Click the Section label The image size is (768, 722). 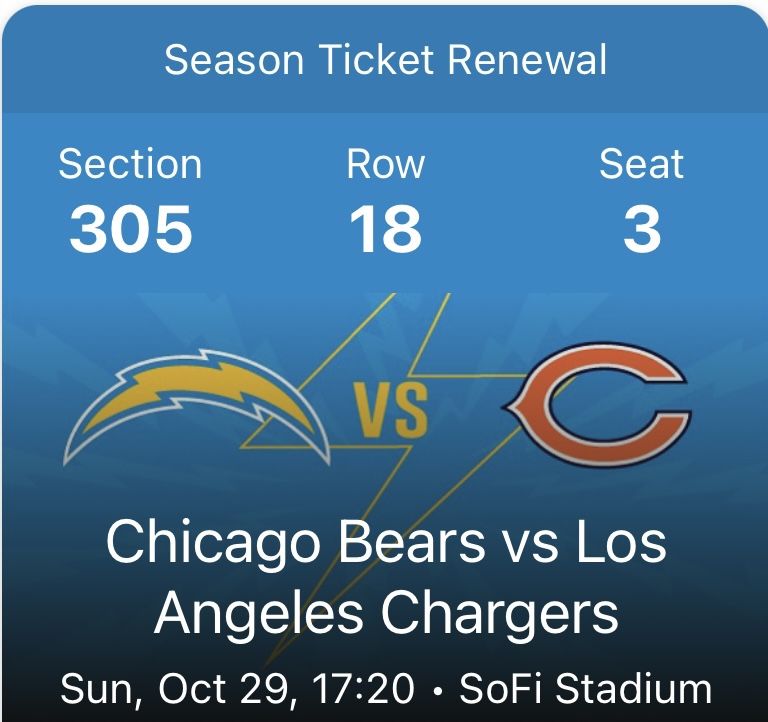coord(130,164)
